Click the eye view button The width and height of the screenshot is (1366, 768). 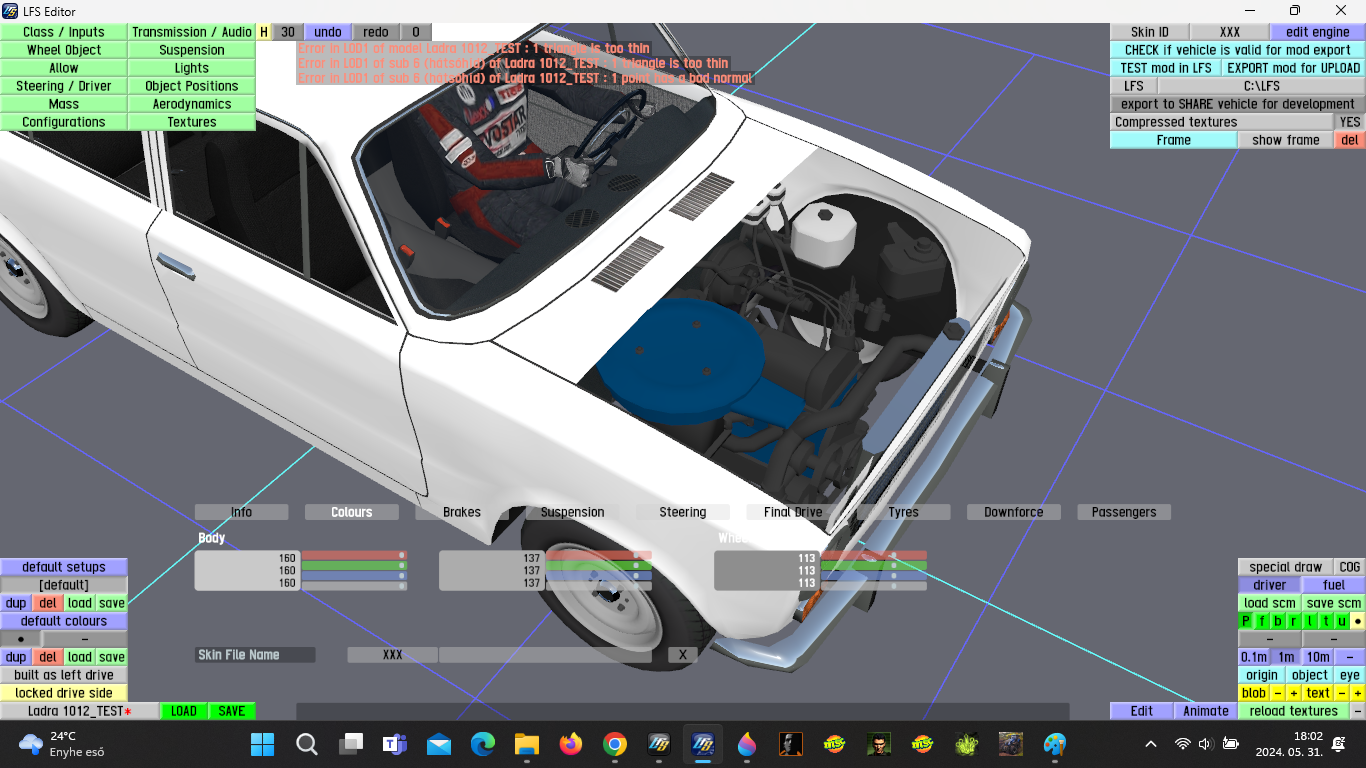pos(1350,675)
